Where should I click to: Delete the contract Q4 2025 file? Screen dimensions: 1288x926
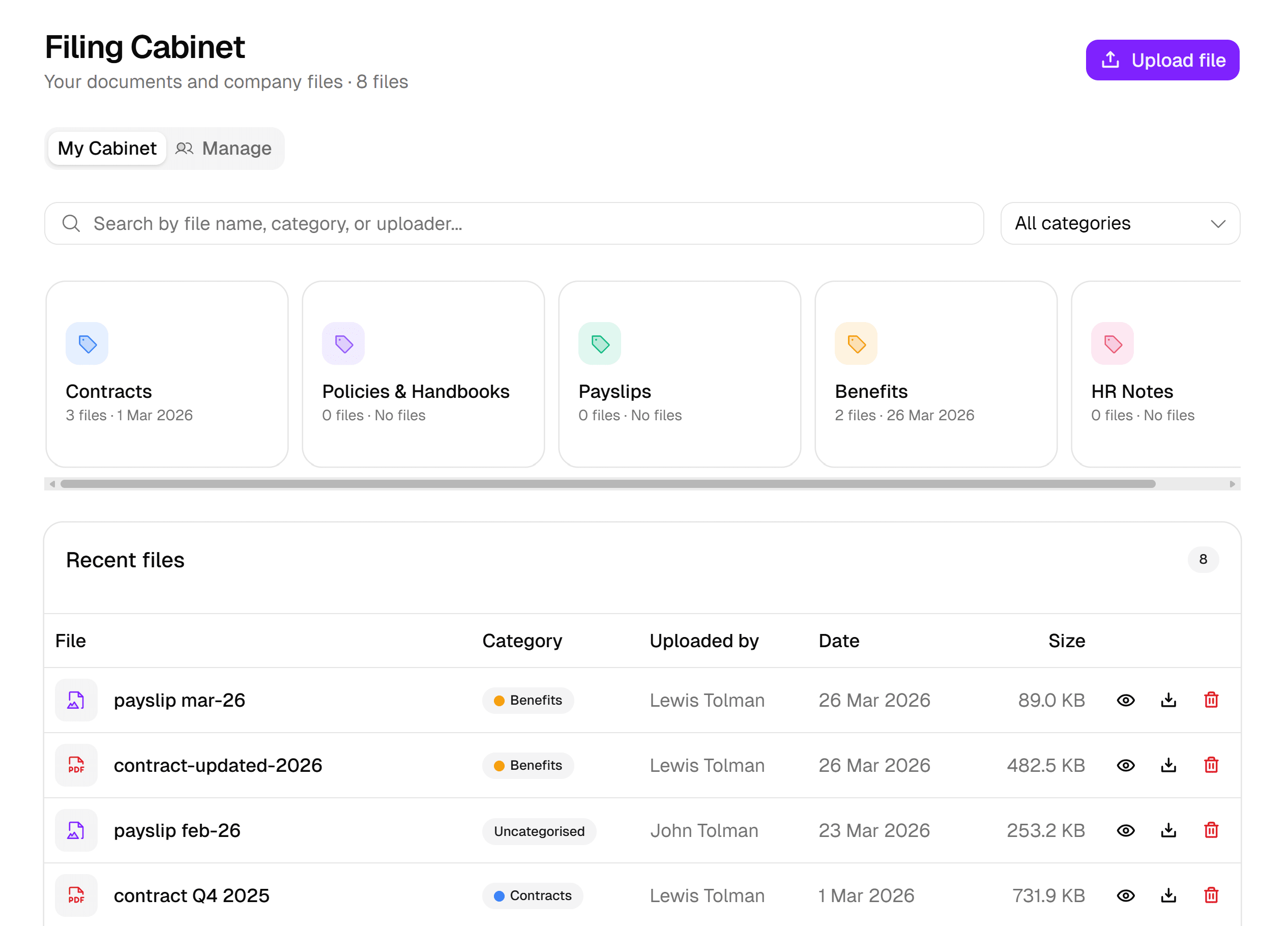(1211, 895)
